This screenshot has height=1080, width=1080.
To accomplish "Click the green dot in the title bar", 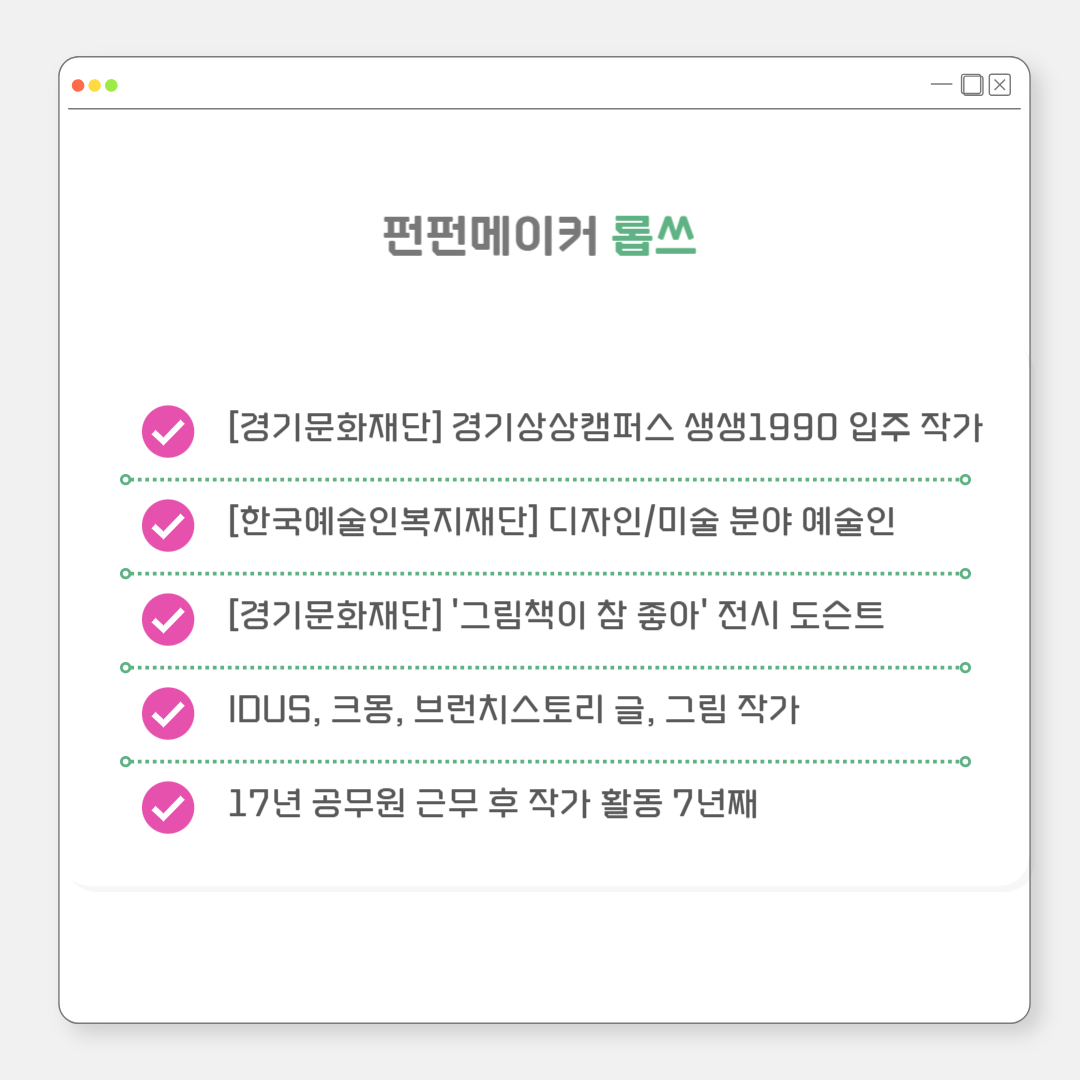I will [111, 85].
